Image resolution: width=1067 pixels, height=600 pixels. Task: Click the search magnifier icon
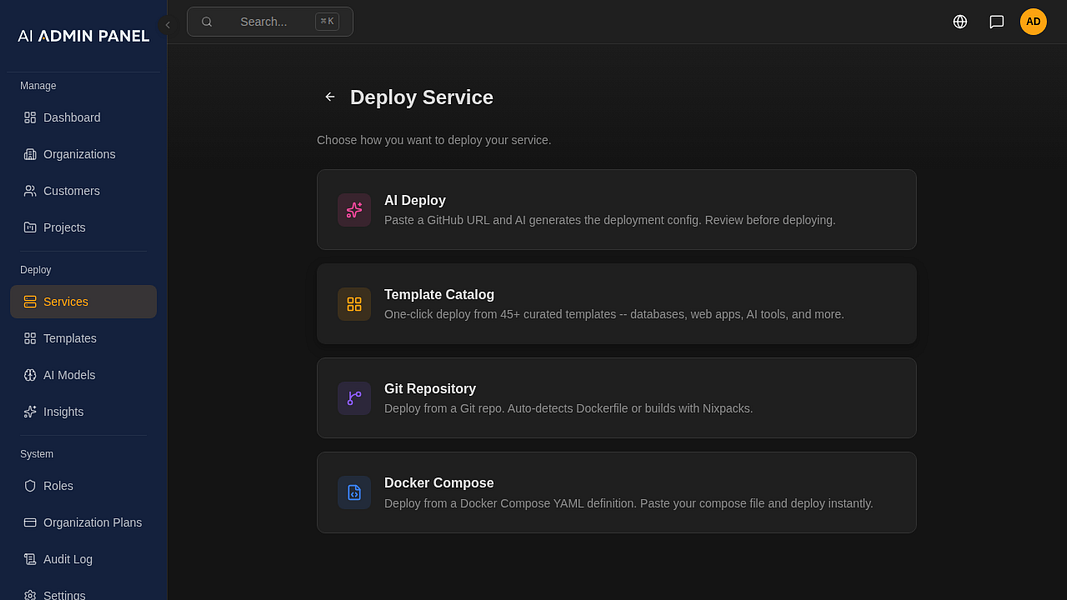click(207, 22)
